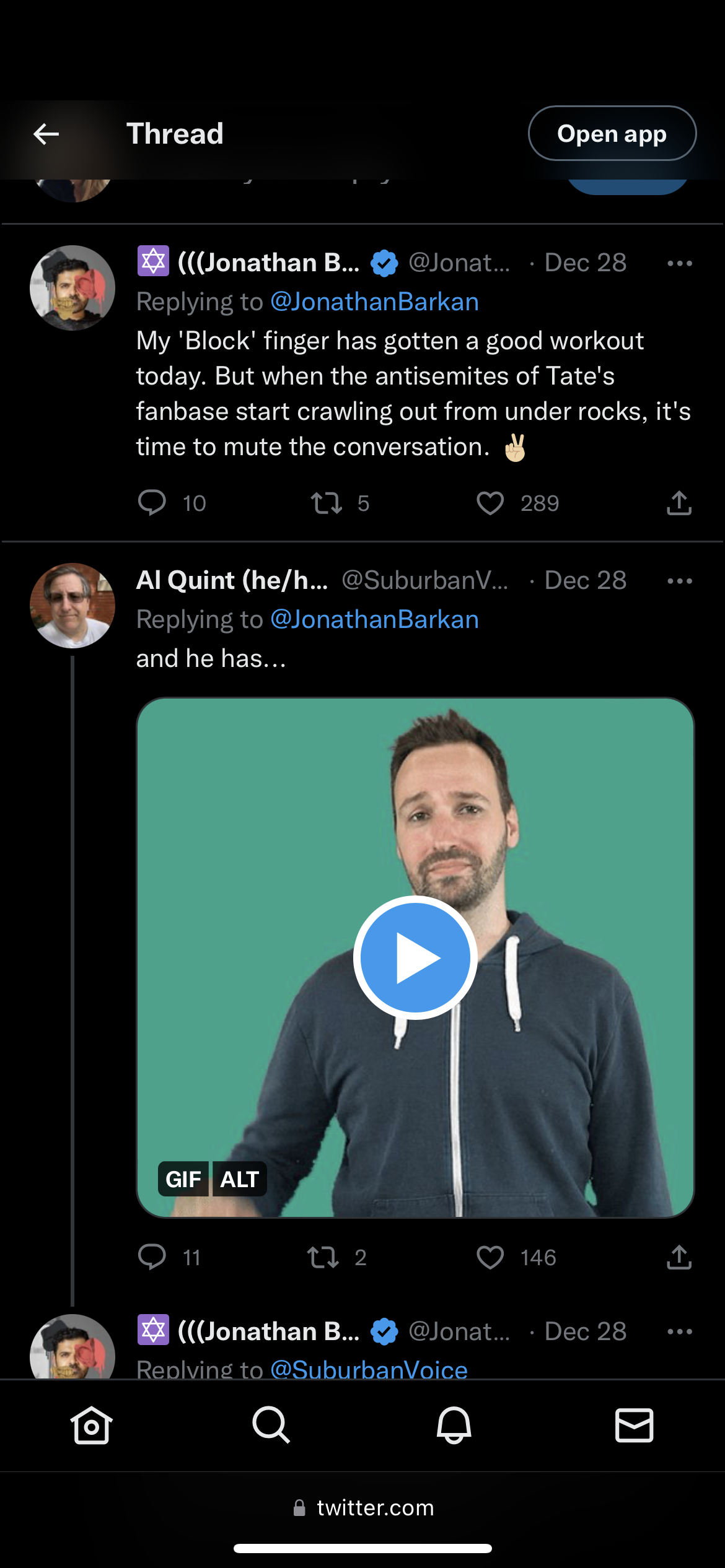
Task: Go back using the arrow icon
Action: point(46,134)
